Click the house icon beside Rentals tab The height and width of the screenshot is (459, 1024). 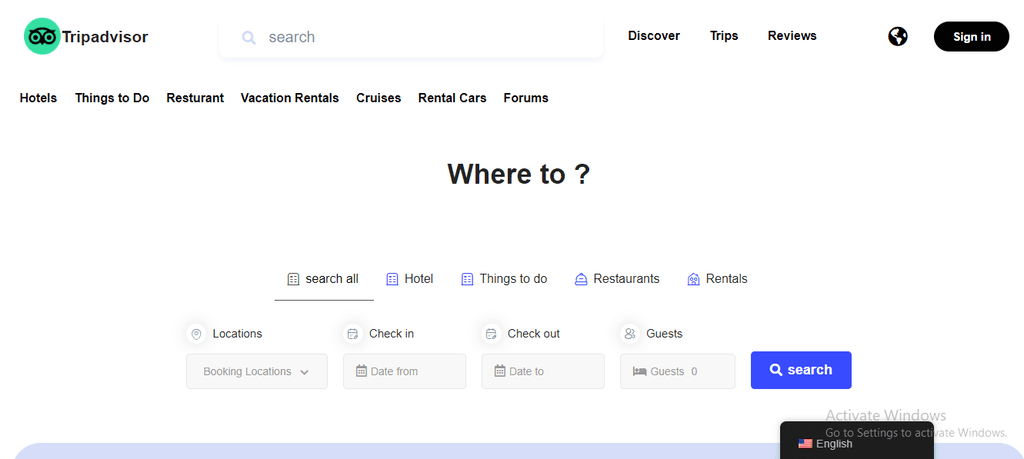pyautogui.click(x=694, y=279)
